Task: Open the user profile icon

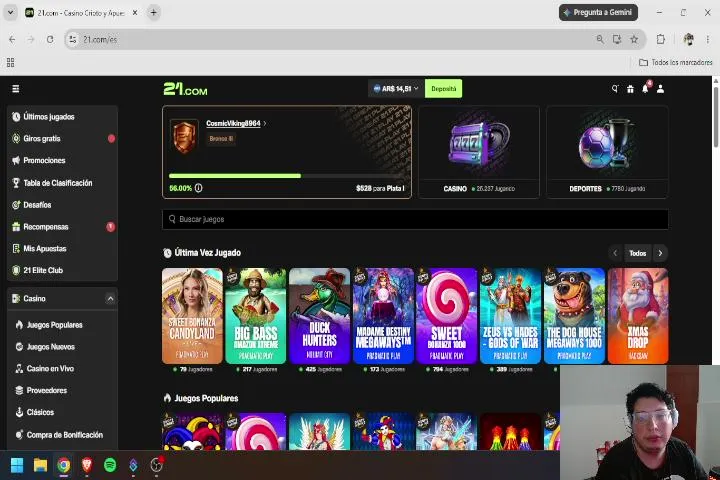Action: tap(660, 89)
